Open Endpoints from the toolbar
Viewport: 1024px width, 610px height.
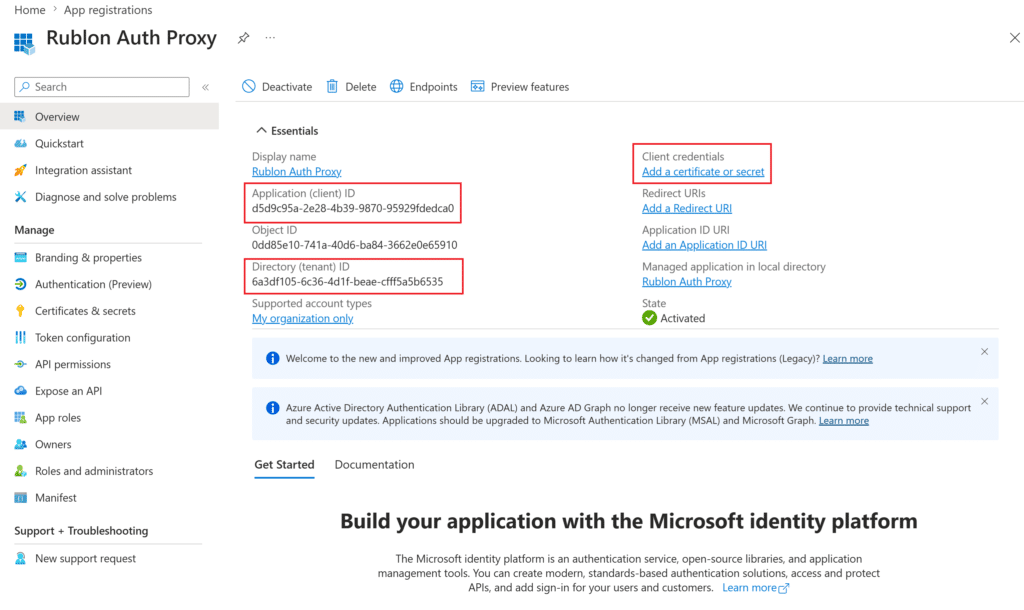click(424, 87)
